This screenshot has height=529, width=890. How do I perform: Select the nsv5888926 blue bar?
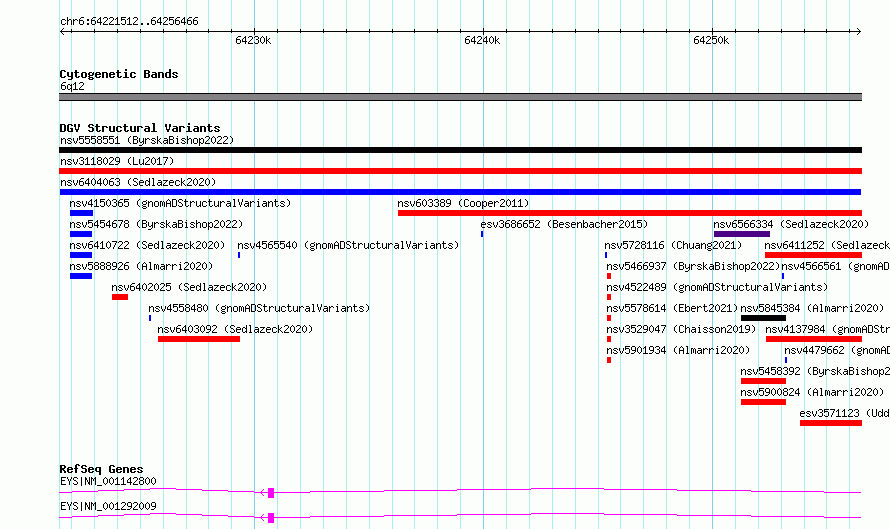81,276
